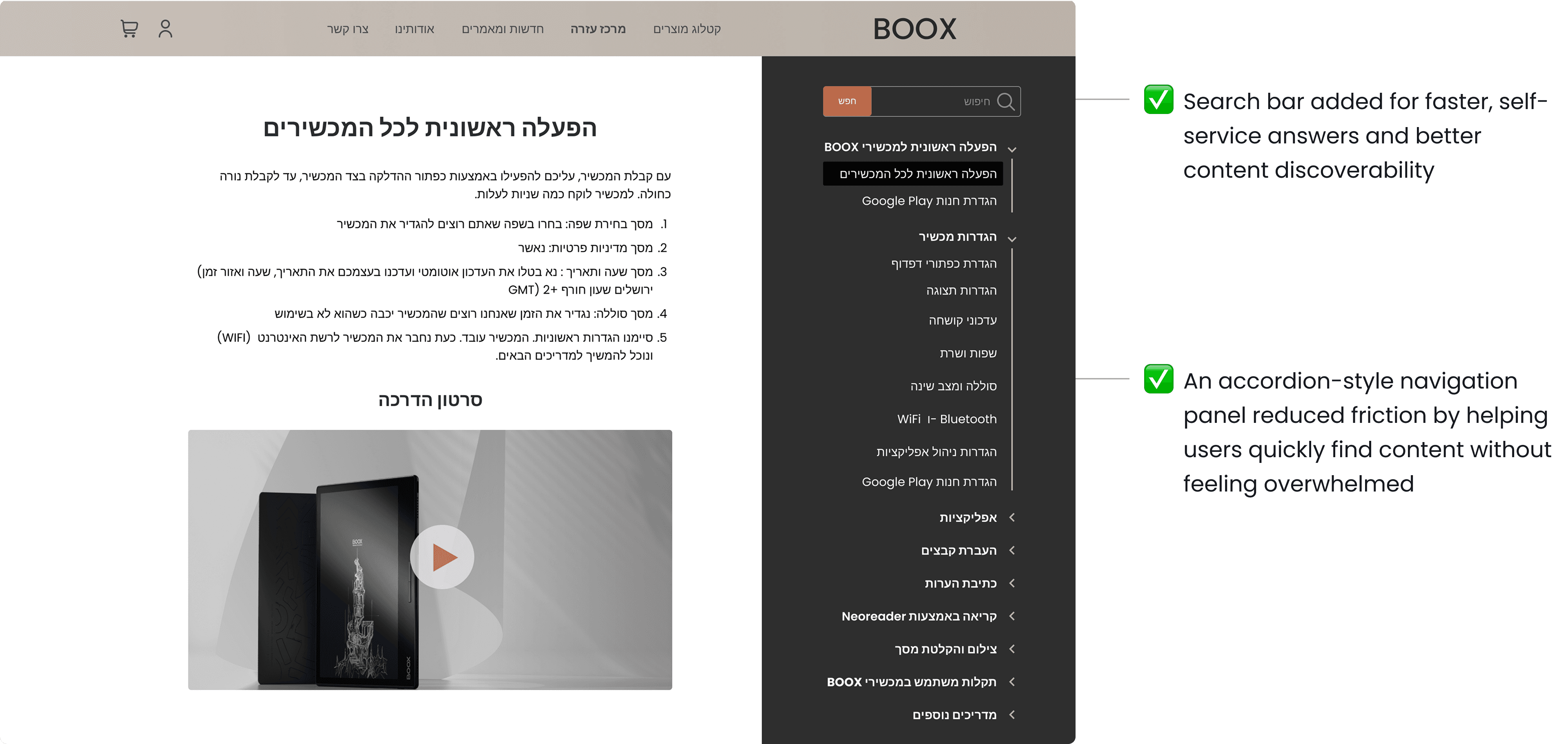Viewport: 1568px width, 744px height.
Task: Open מרכז עזרה in top navigation
Action: pos(598,29)
